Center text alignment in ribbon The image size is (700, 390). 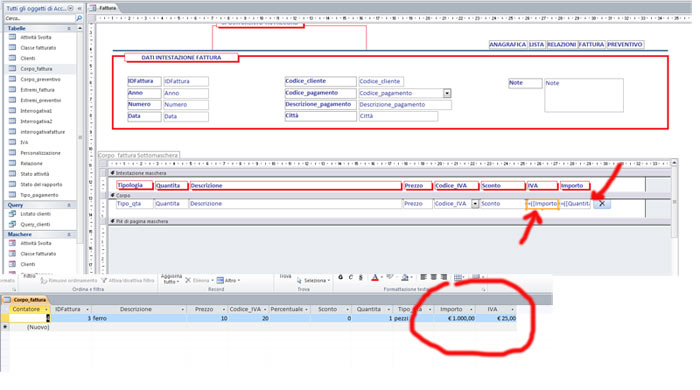(433, 278)
